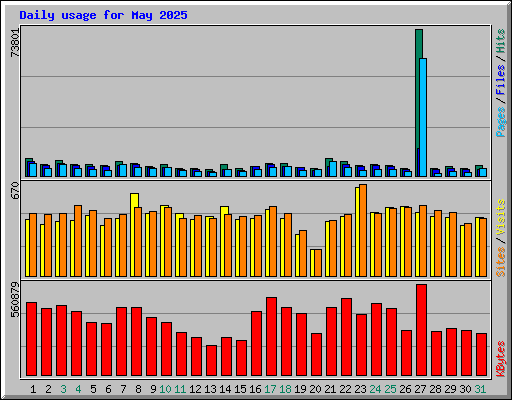Click the 'Hits' legend label
The width and height of the screenshot is (512, 400).
coord(501,41)
